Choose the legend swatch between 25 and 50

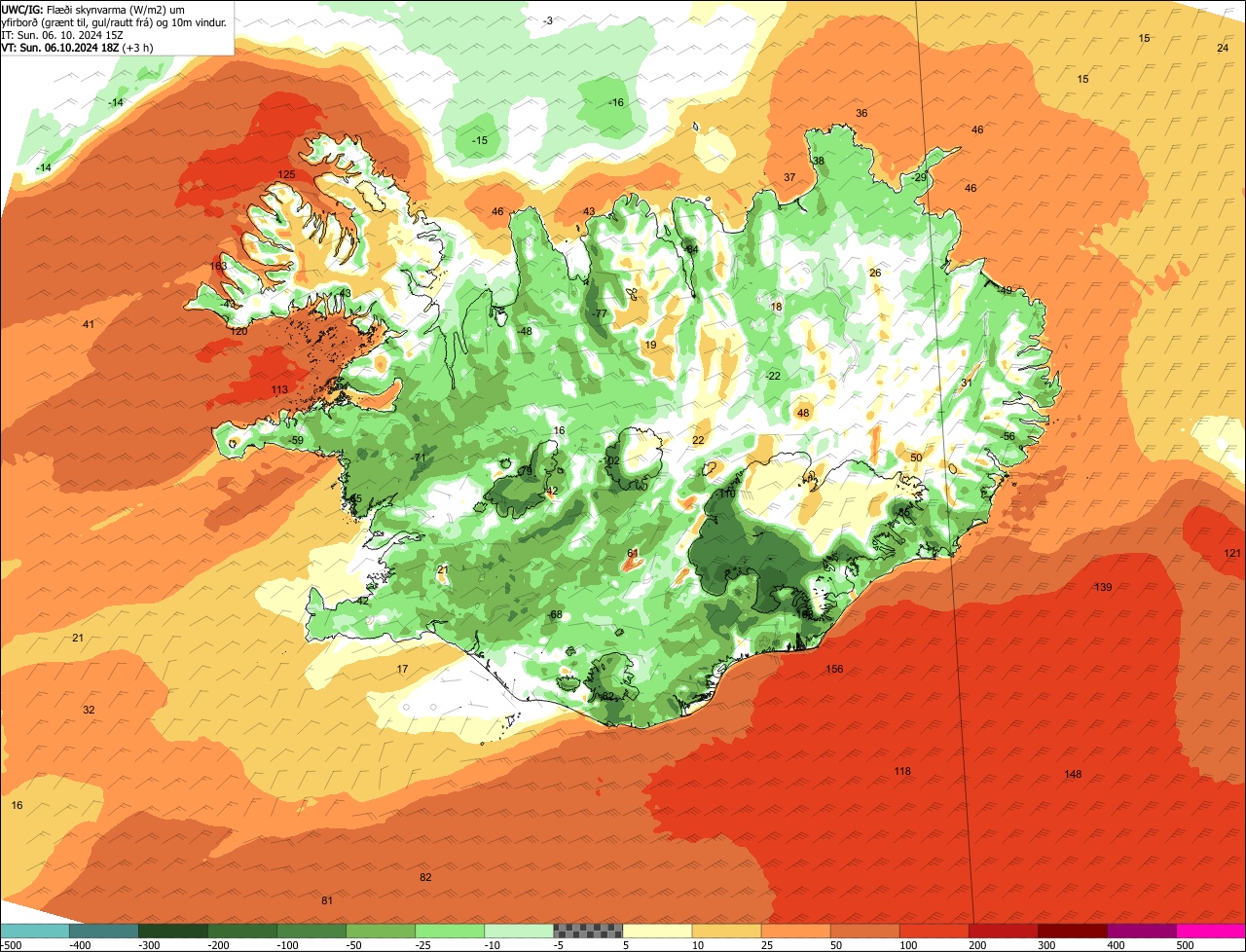click(x=795, y=931)
